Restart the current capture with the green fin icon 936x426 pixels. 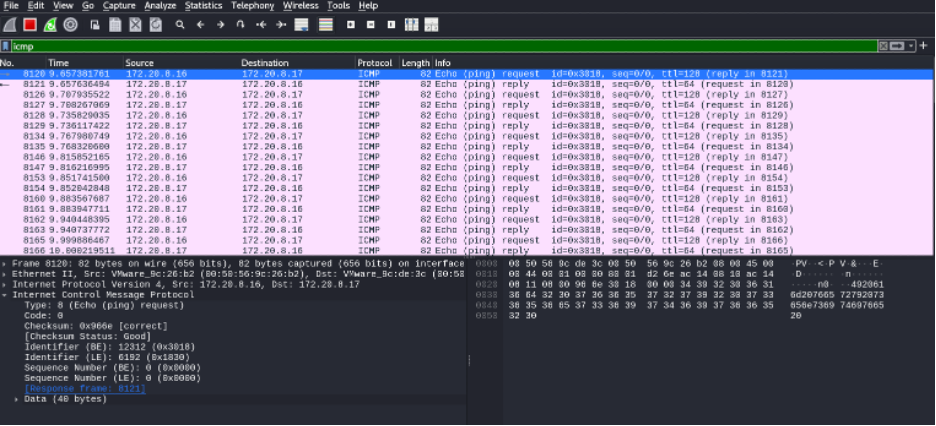click(50, 25)
